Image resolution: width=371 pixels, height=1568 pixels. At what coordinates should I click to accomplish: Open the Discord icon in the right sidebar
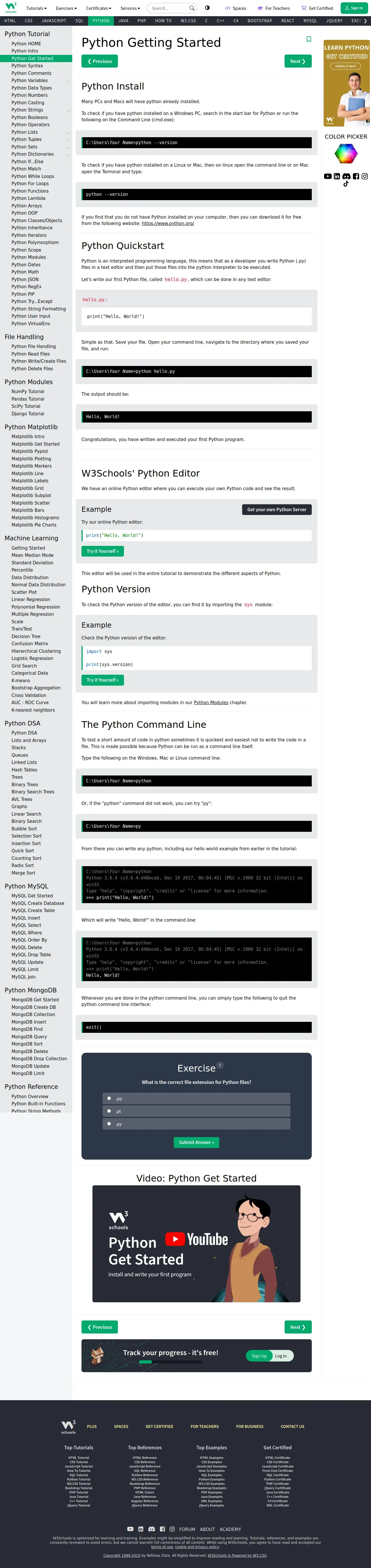pos(346,176)
